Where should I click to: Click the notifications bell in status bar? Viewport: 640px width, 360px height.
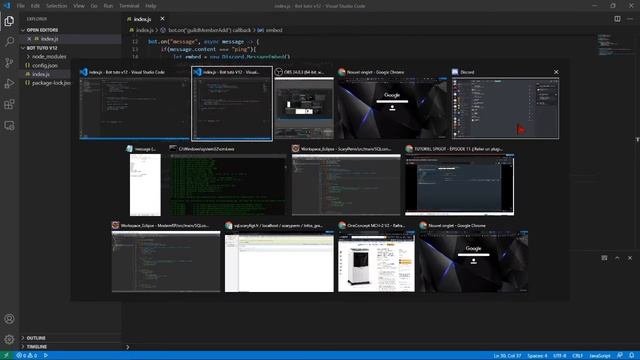(x=631, y=356)
